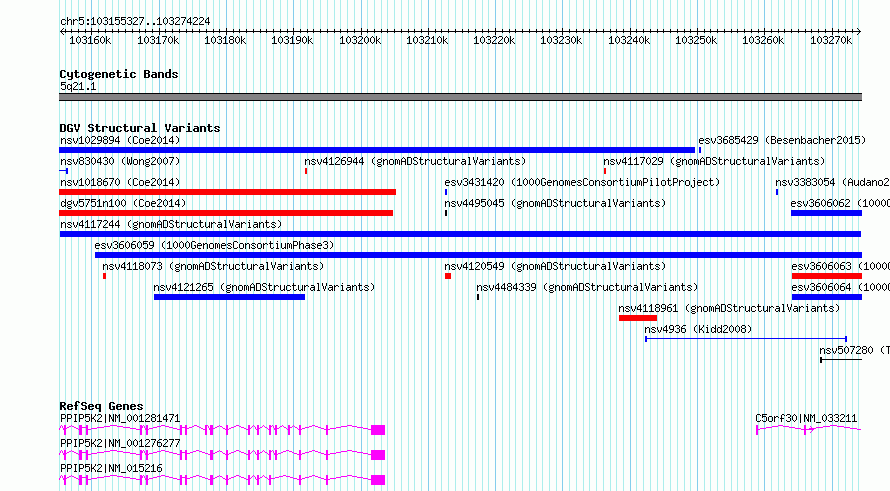
Task: Select PPIP5K2 NM_001281471 final magenta exon block
Action: point(378,430)
